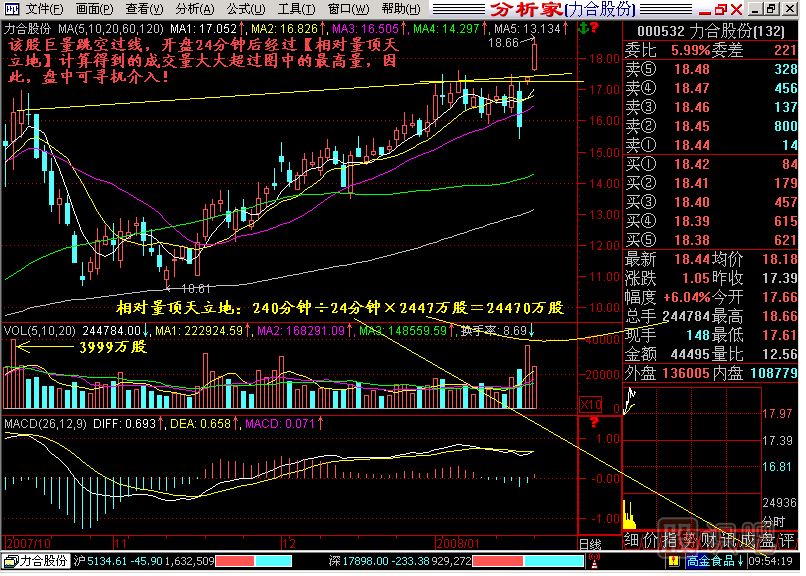Viewport: 806px width, 576px height.
Task: Switch to the 细 detail tab
Action: tap(632, 541)
